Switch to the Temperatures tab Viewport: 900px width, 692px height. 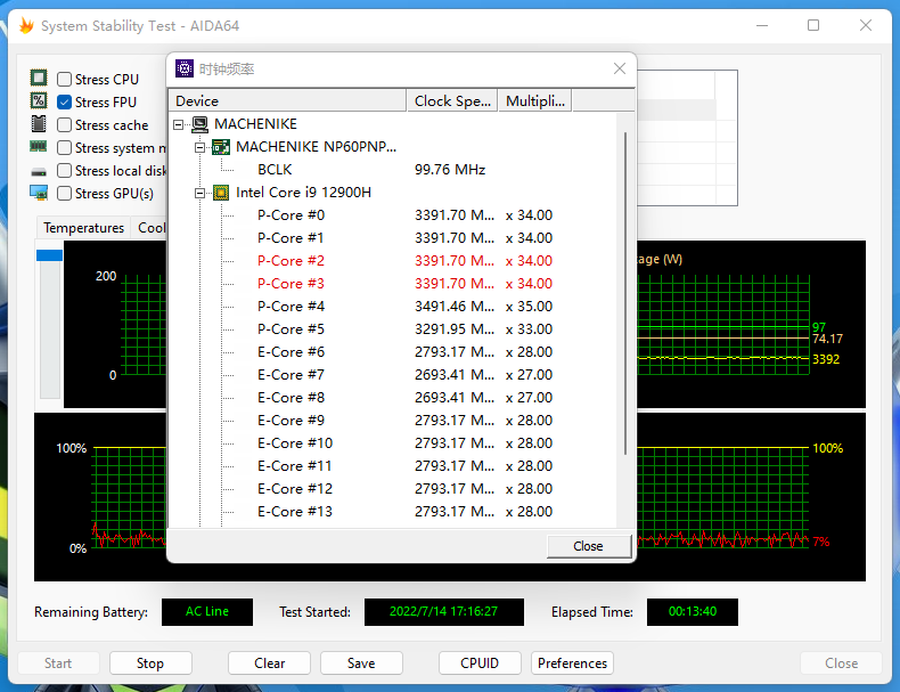pyautogui.click(x=84, y=228)
